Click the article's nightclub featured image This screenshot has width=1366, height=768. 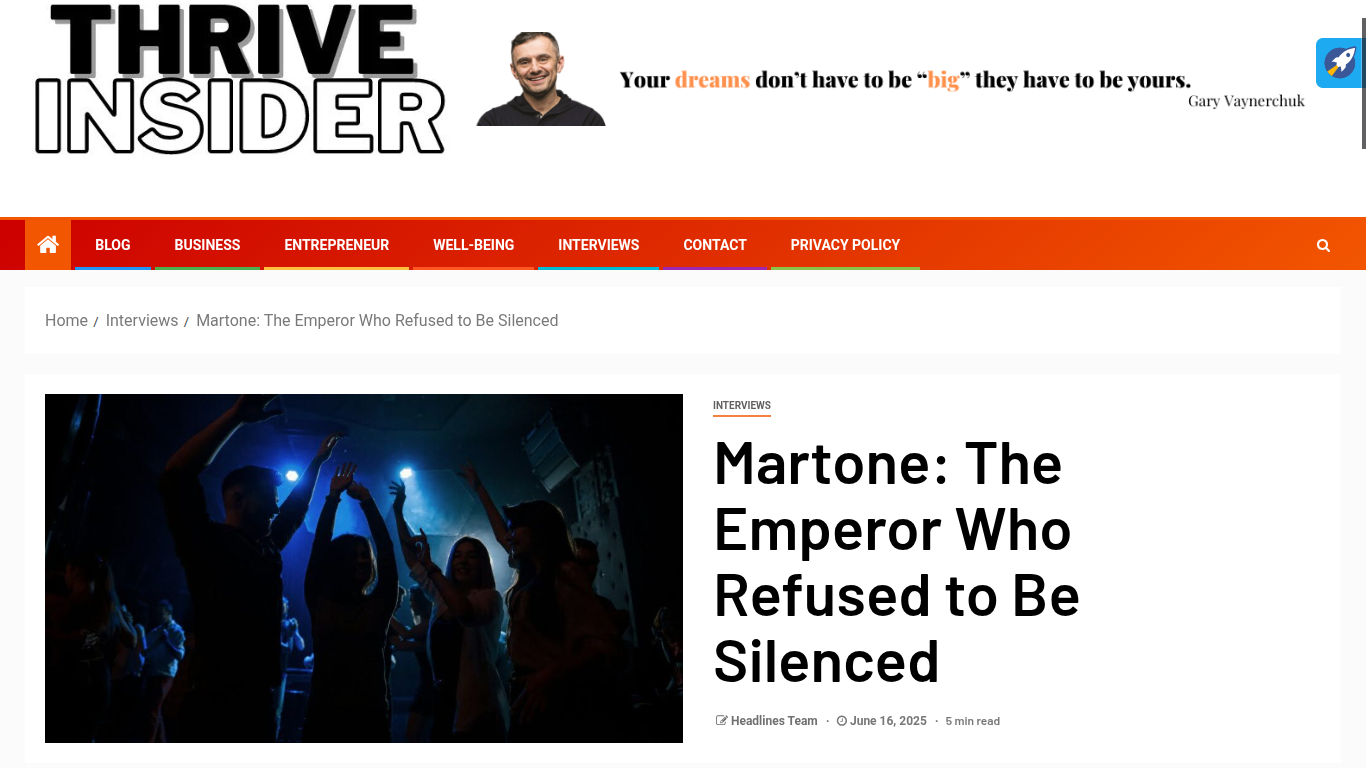pos(364,568)
